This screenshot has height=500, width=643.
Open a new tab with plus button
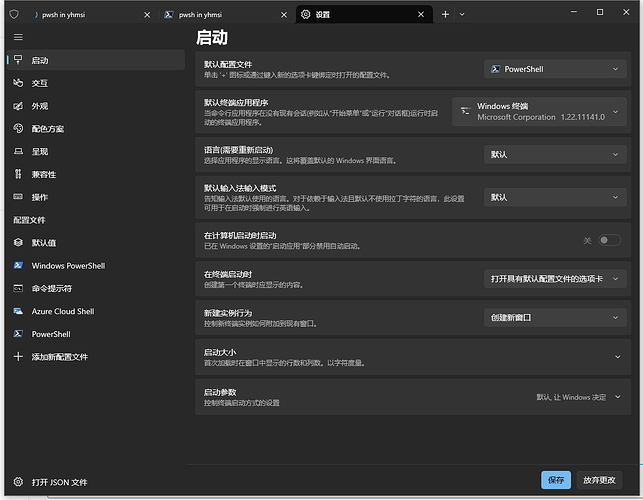click(x=445, y=15)
